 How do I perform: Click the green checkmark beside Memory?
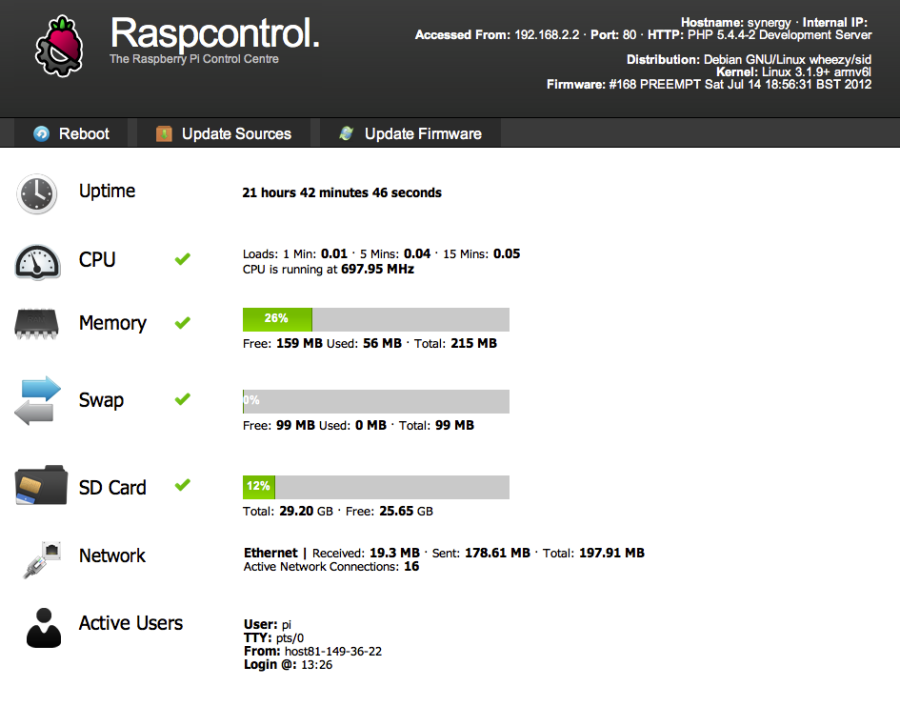(182, 321)
